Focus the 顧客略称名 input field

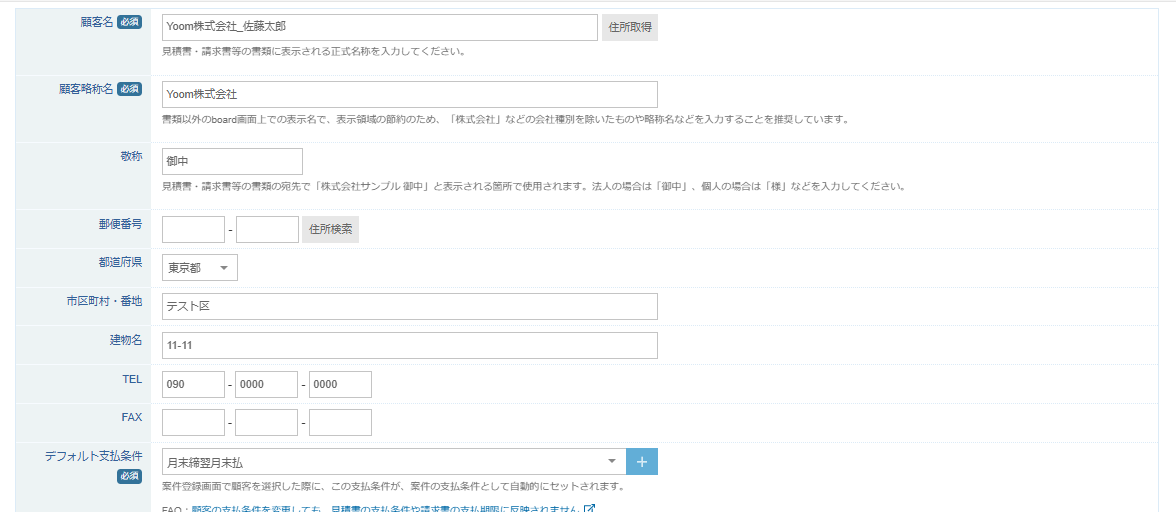tap(410, 94)
